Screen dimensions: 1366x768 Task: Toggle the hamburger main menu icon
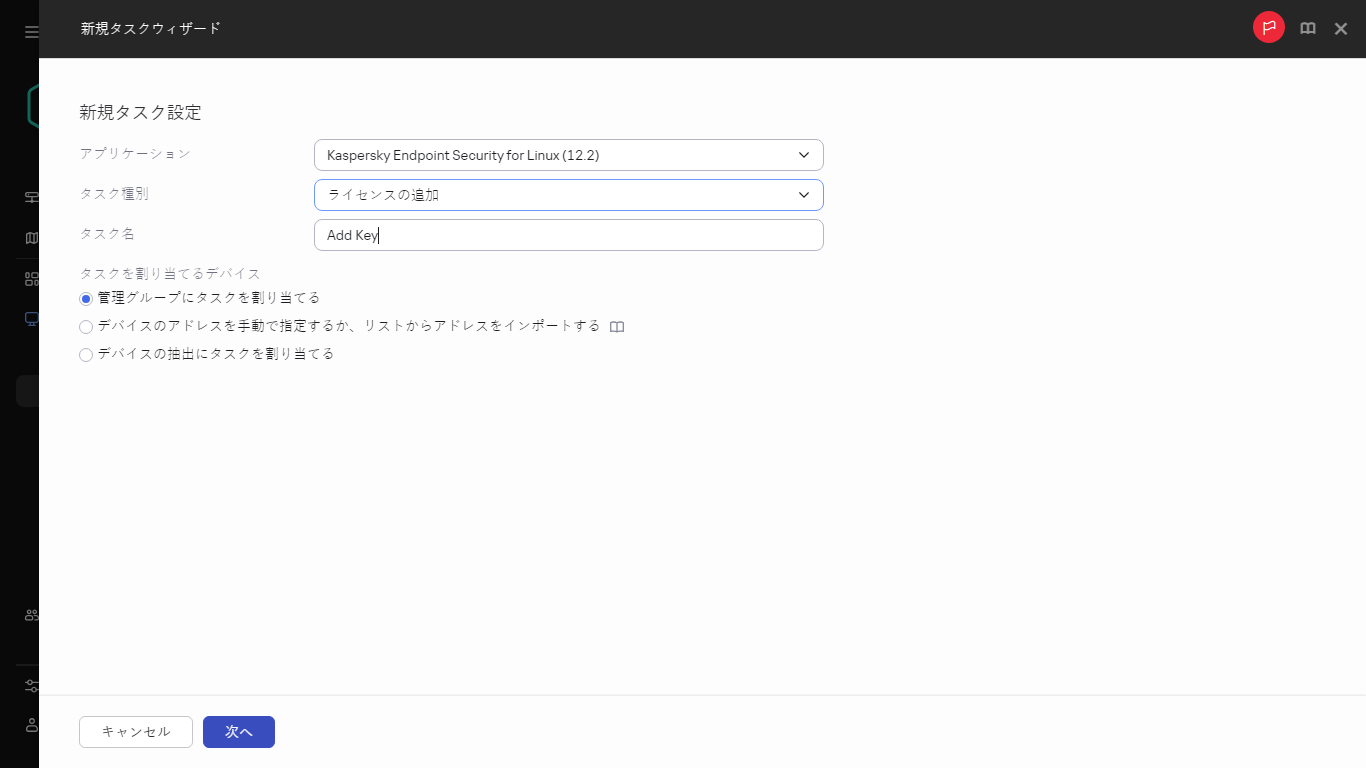[x=31, y=32]
